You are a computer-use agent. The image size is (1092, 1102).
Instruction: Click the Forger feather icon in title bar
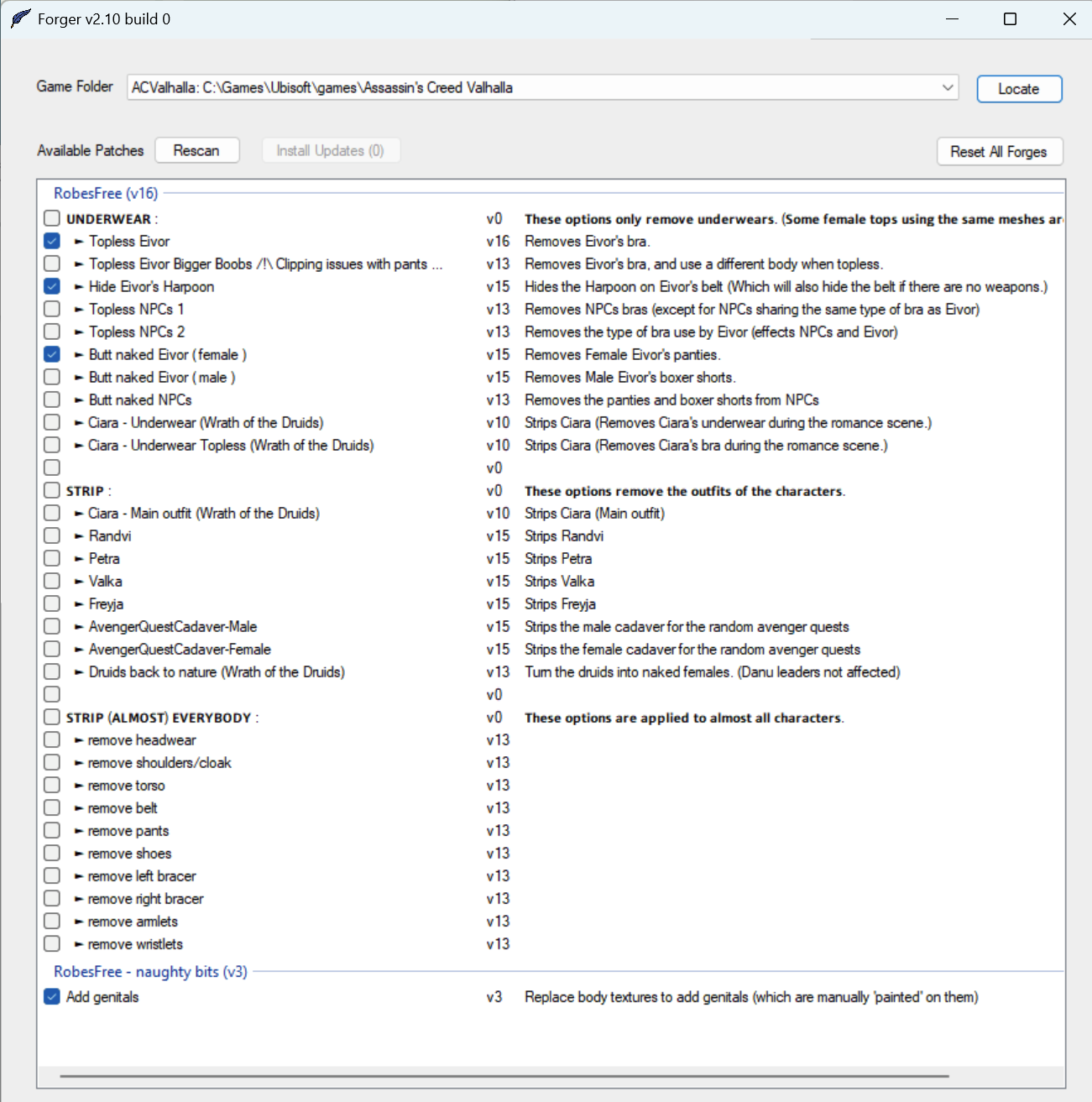20,18
